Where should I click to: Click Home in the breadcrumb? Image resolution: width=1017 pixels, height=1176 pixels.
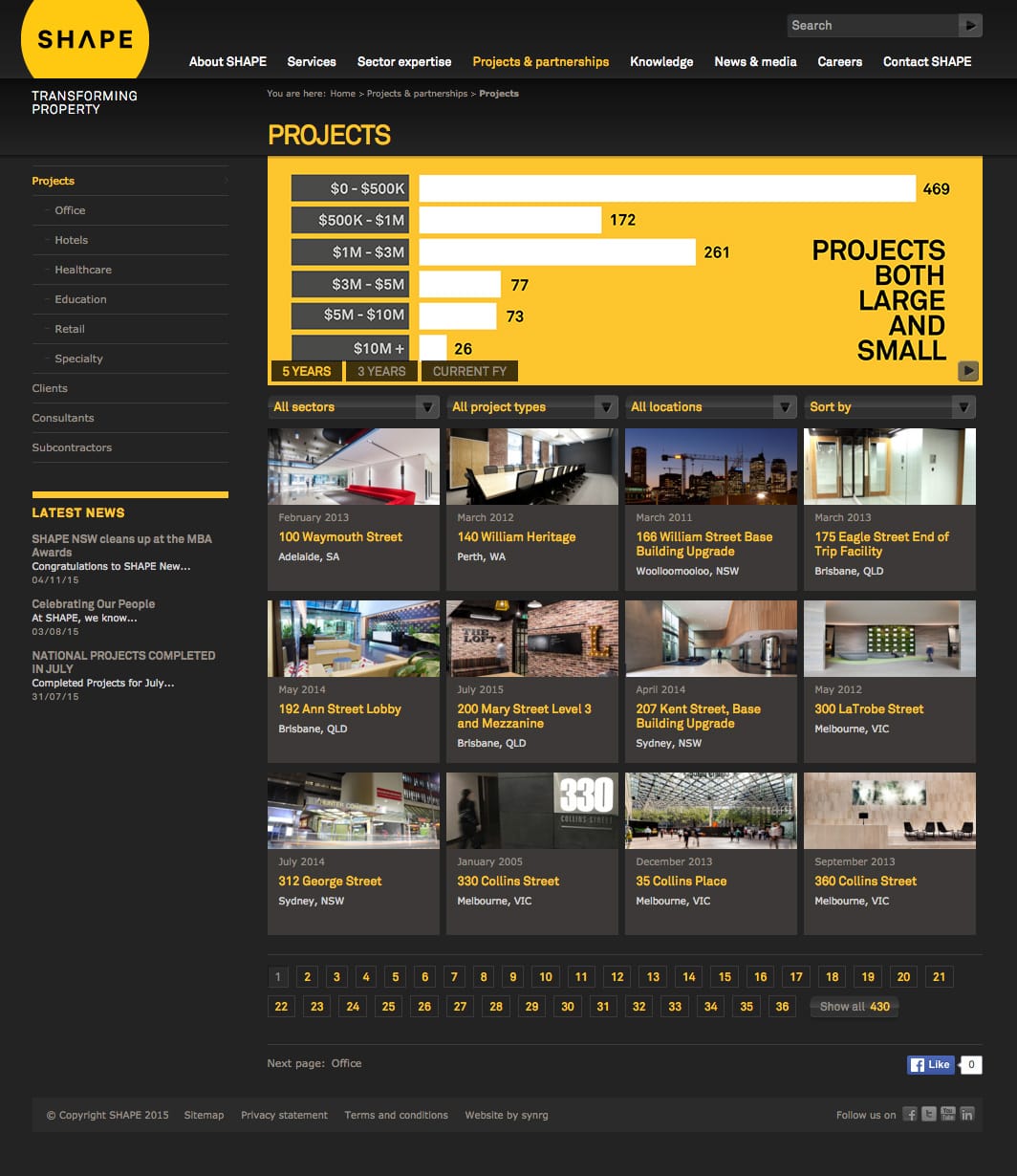342,94
